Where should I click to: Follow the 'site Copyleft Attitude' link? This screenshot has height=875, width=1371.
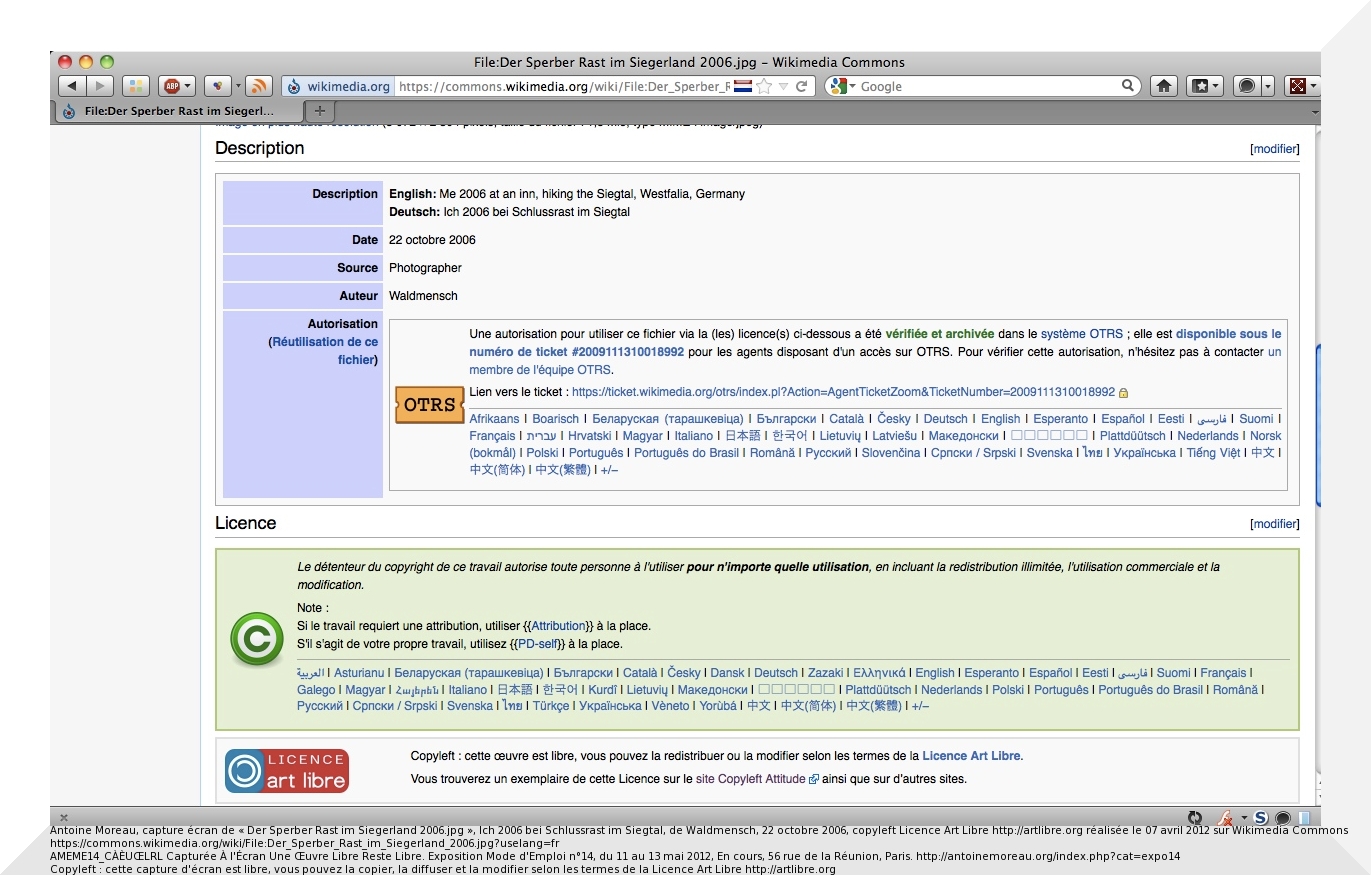click(750, 779)
